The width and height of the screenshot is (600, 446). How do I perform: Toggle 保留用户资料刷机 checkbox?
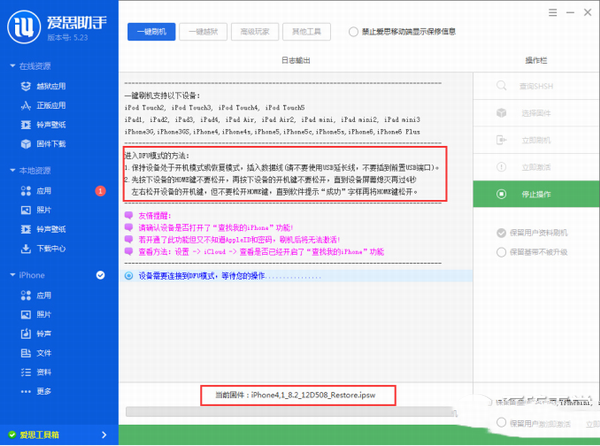501,233
